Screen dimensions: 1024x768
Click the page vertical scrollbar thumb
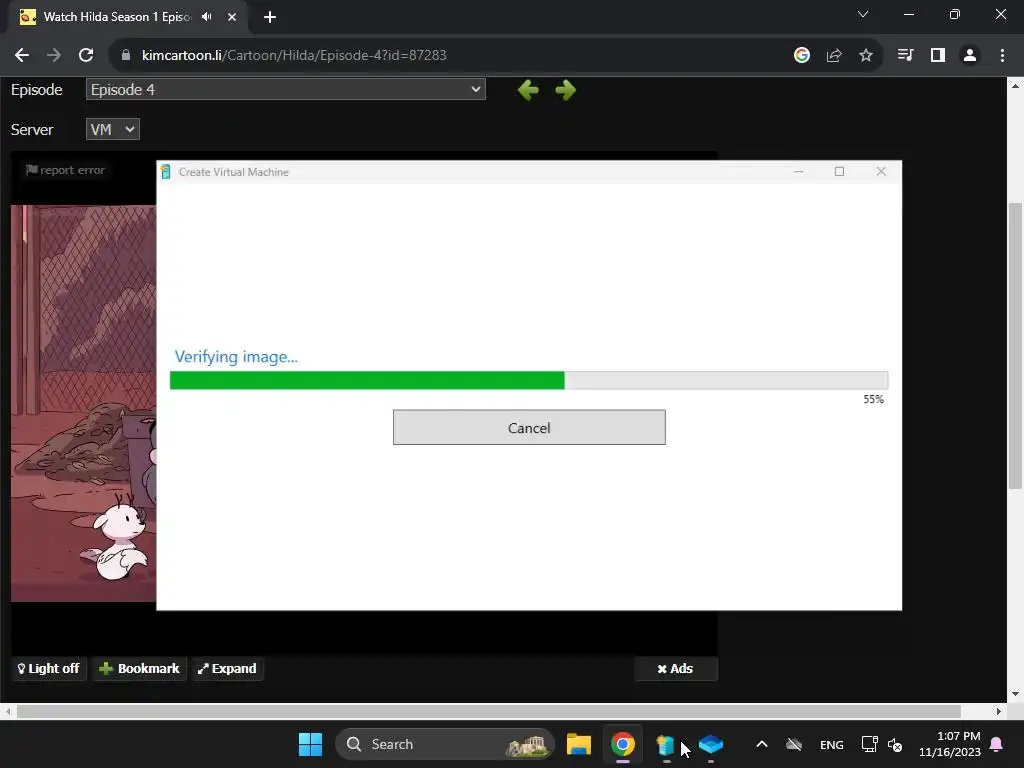(1015, 345)
